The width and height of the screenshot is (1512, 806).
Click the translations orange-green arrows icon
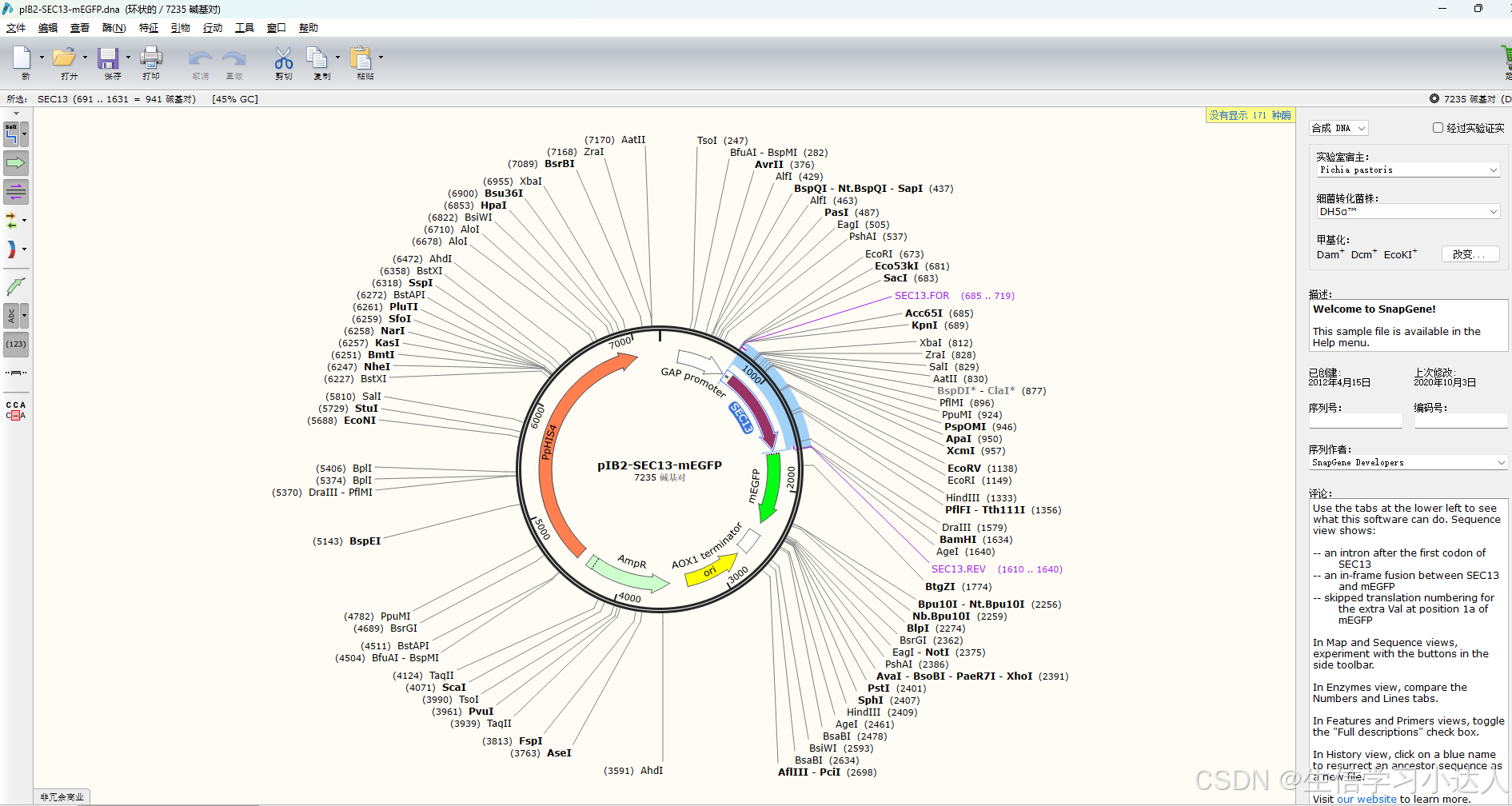(x=12, y=220)
